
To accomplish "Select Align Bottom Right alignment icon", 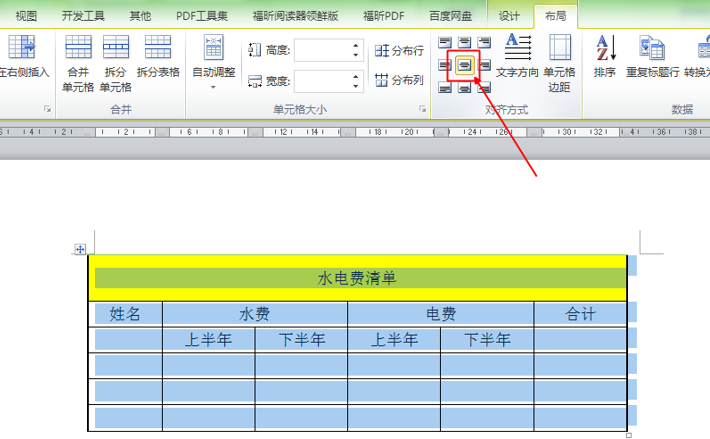I will 484,87.
